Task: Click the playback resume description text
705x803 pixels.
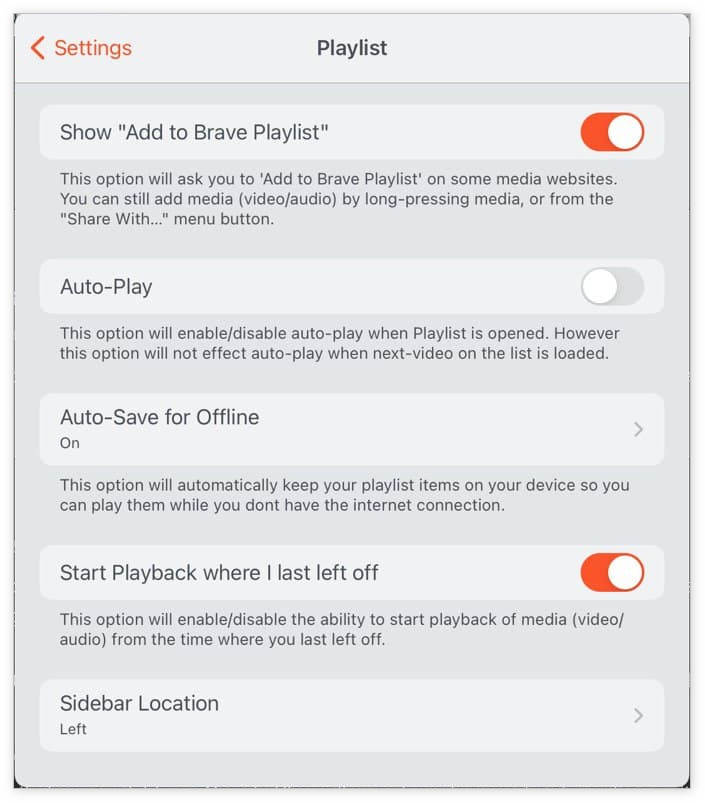Action: point(341,629)
